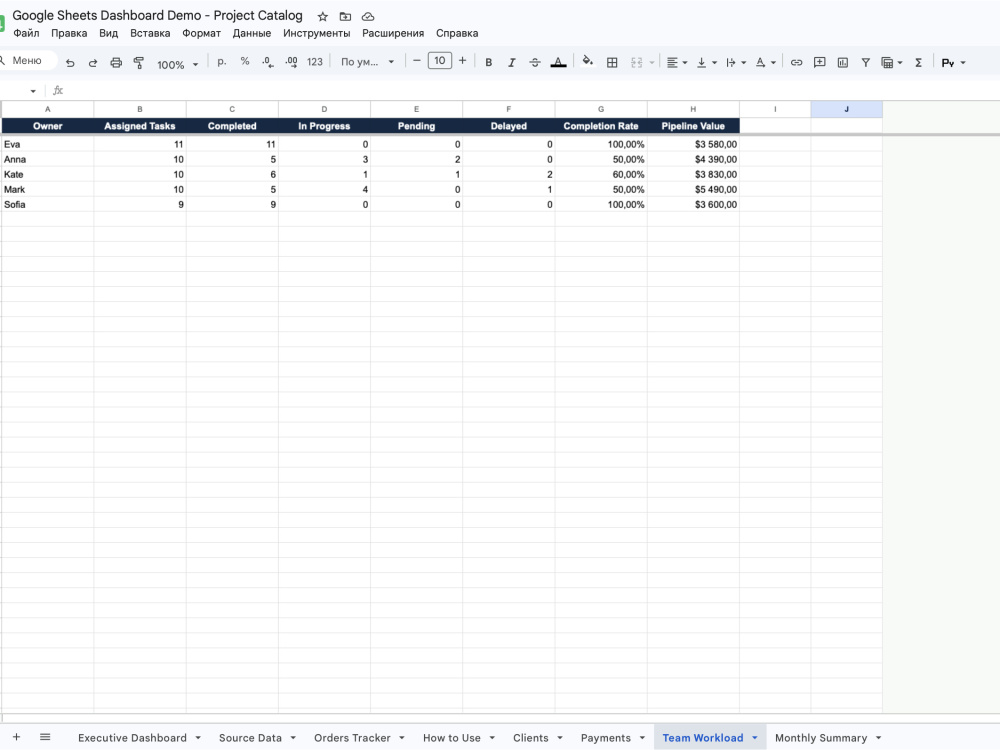The width and height of the screenshot is (1000, 750).
Task: Open the Файл menu
Action: (26, 33)
